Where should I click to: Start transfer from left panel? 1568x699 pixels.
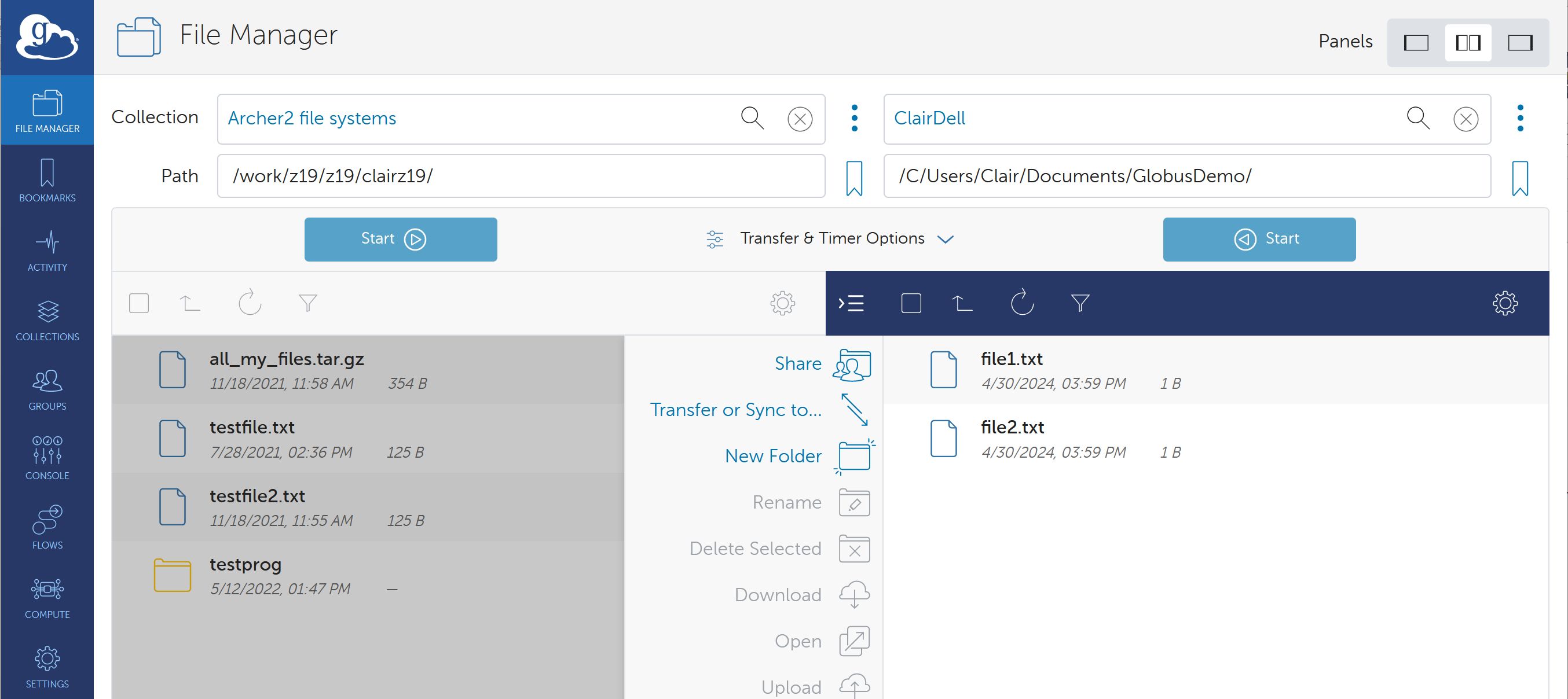[401, 239]
